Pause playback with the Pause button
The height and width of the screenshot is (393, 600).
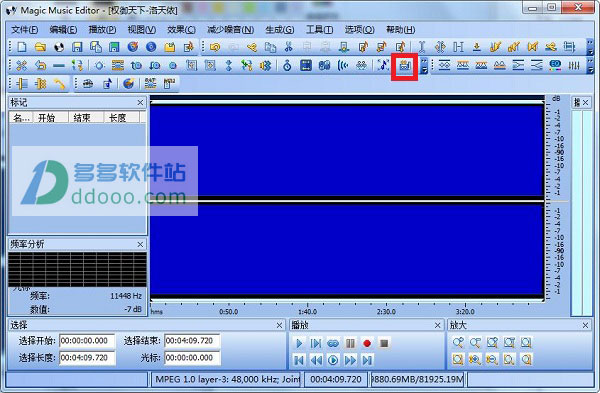pyautogui.click(x=350, y=343)
